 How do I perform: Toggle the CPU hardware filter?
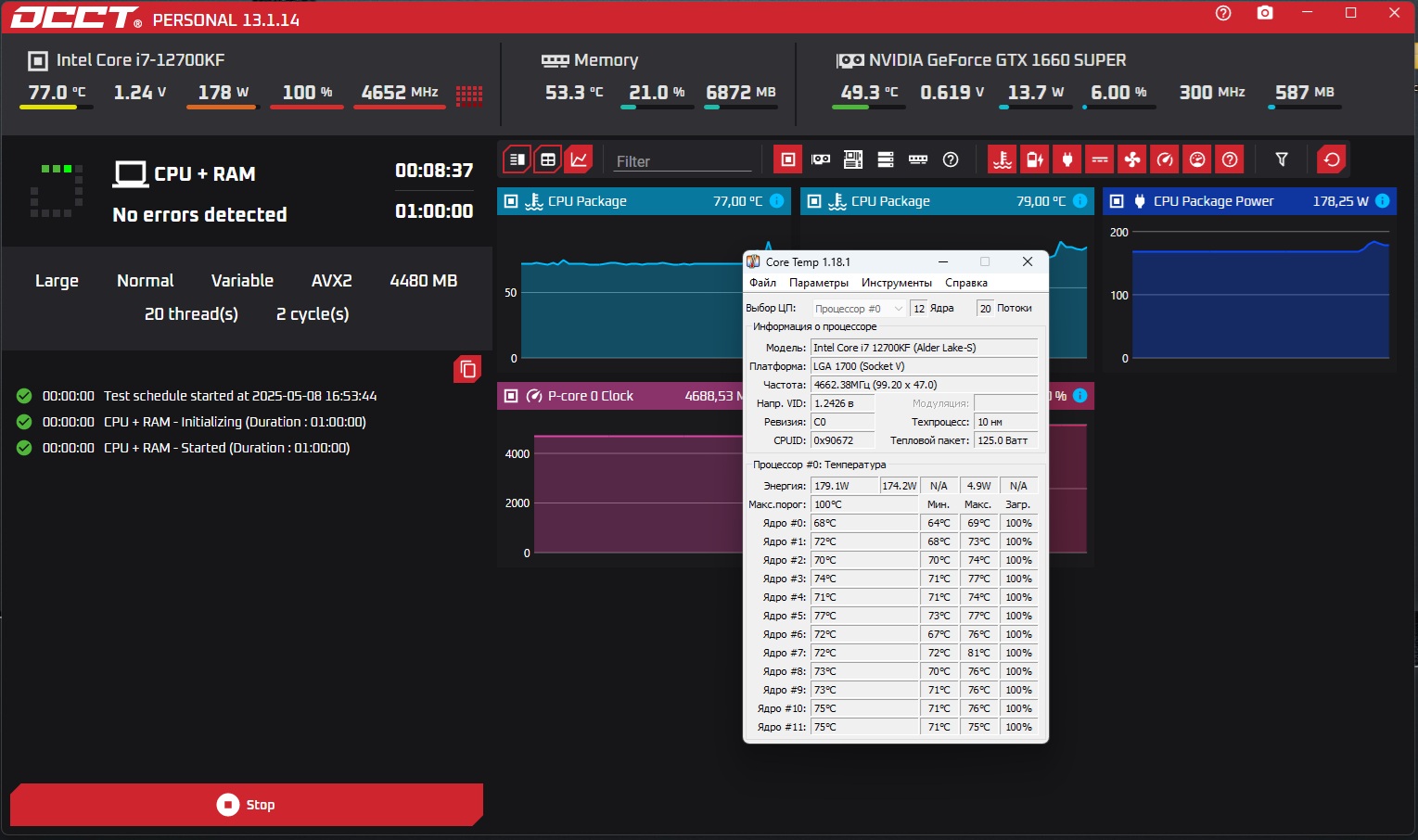787,159
